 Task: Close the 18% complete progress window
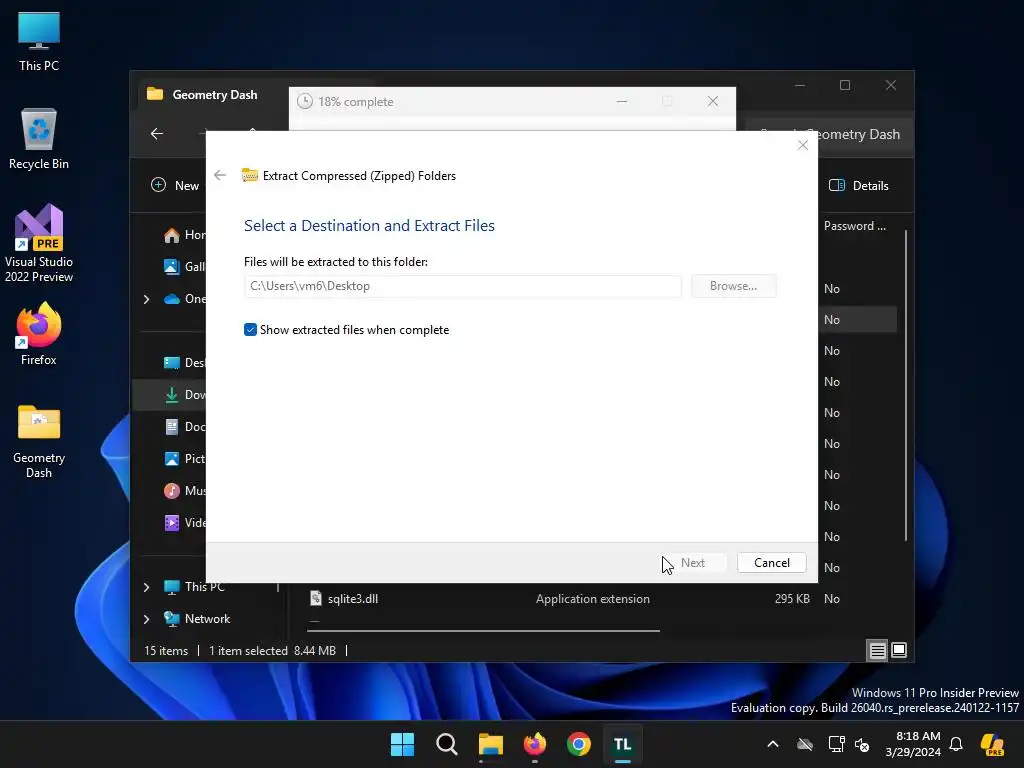coord(712,101)
